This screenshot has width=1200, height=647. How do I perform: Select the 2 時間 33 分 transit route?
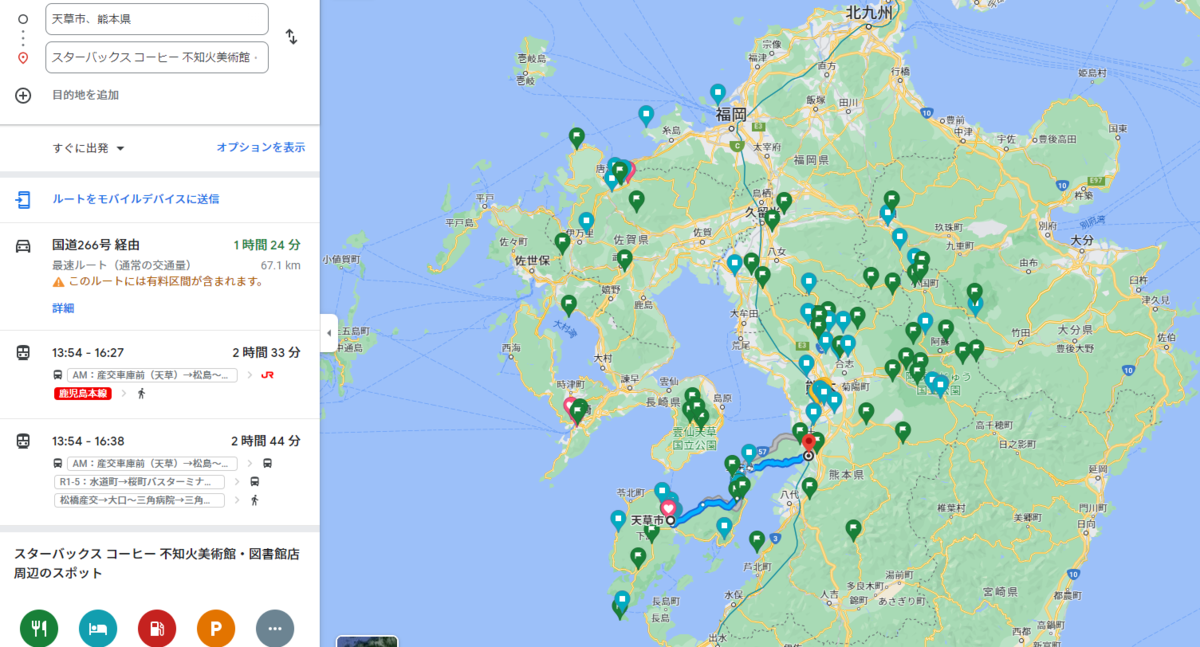[160, 375]
